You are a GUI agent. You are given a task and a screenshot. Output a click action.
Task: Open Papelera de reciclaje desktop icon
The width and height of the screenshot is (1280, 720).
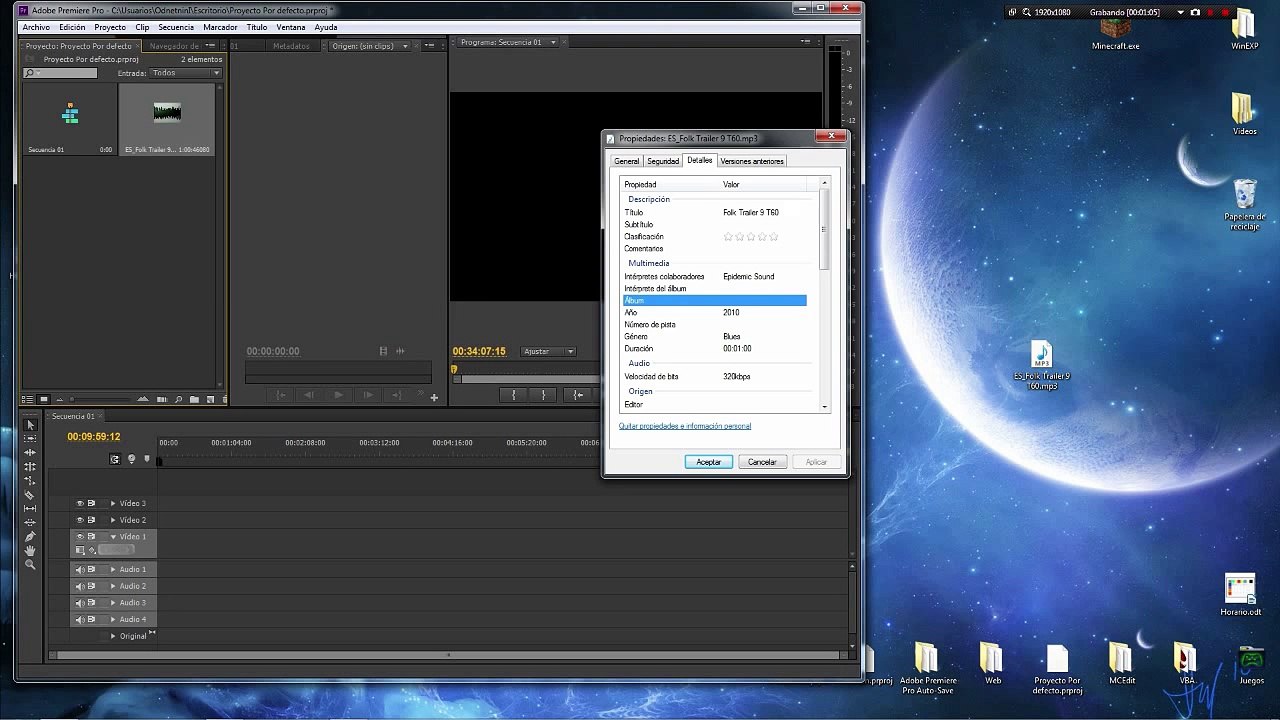click(1245, 204)
